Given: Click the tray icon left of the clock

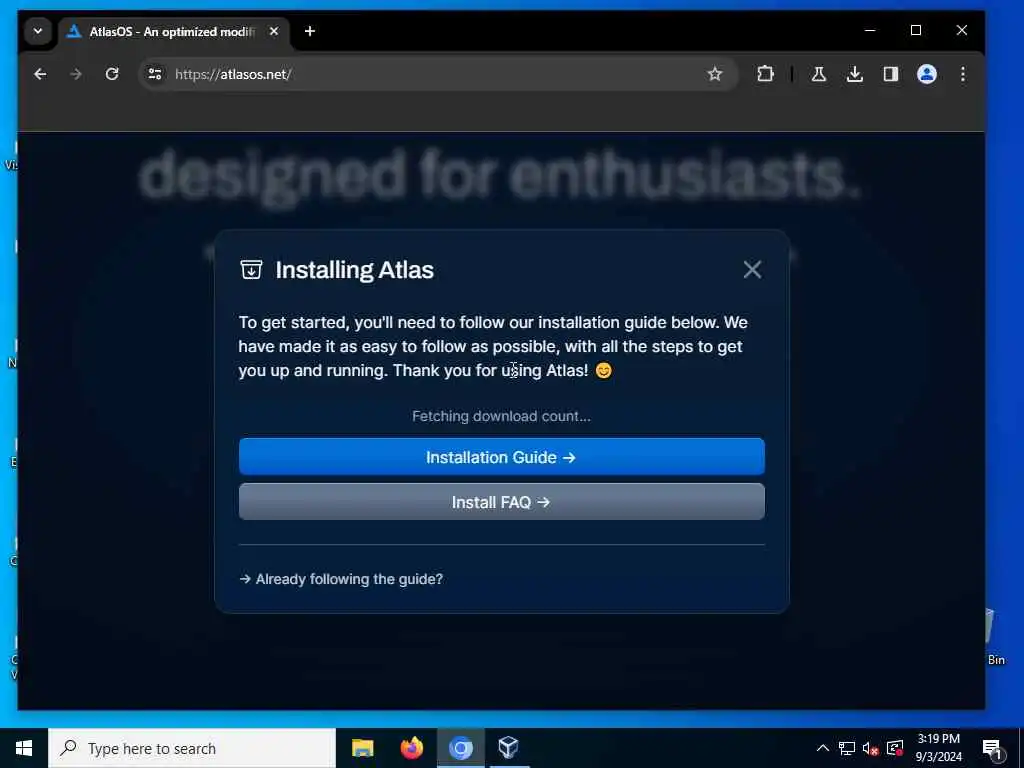Looking at the screenshot, I should 895,748.
